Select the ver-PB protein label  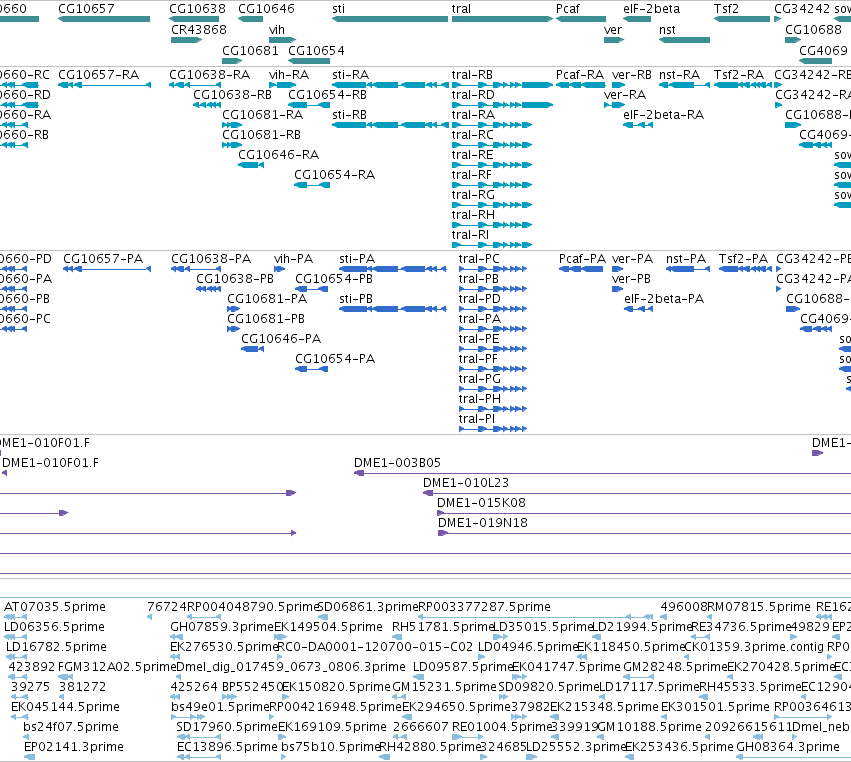[631, 278]
